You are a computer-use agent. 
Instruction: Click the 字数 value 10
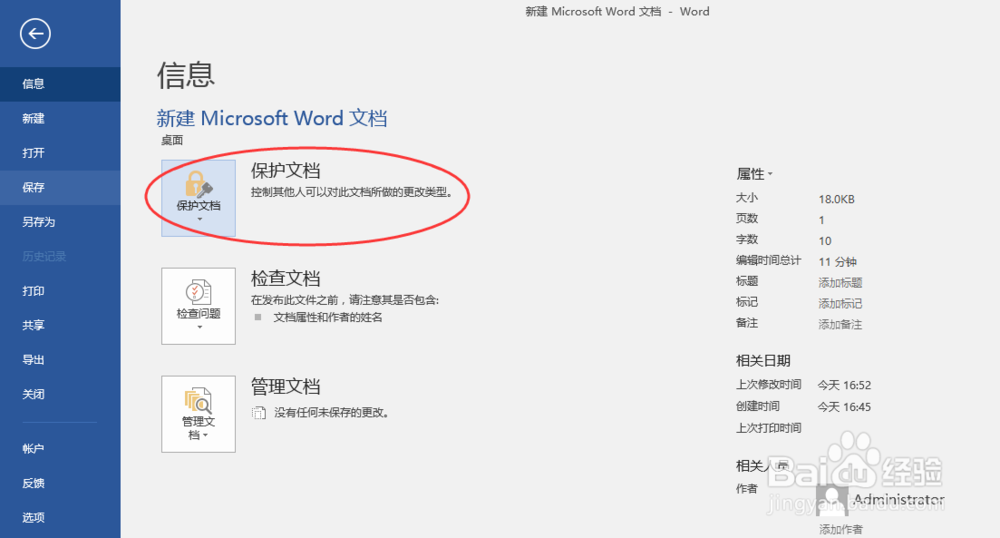point(825,241)
